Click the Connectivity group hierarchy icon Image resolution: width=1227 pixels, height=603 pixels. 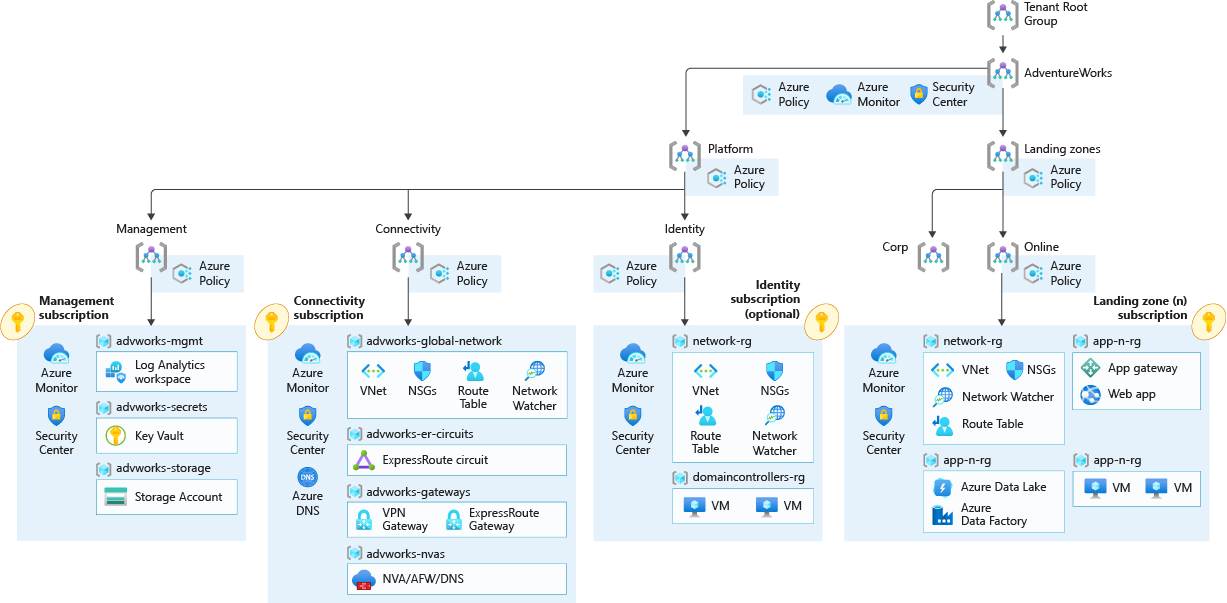(x=408, y=257)
